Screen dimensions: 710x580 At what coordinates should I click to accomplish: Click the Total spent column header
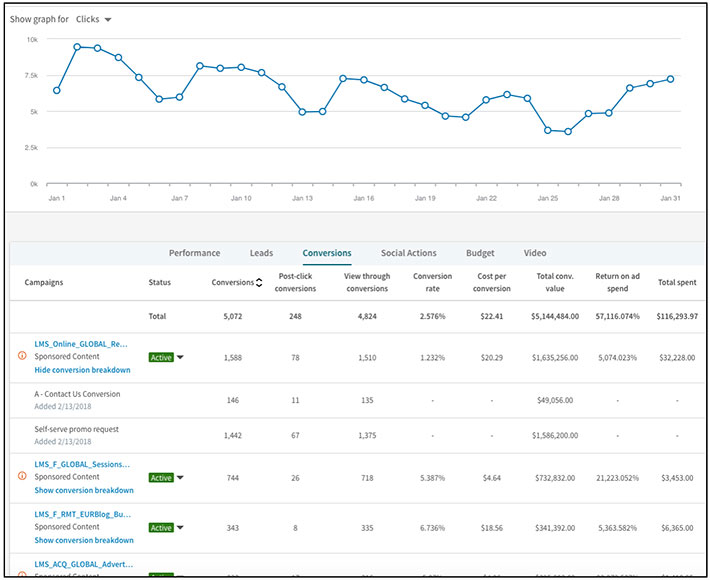coord(678,283)
